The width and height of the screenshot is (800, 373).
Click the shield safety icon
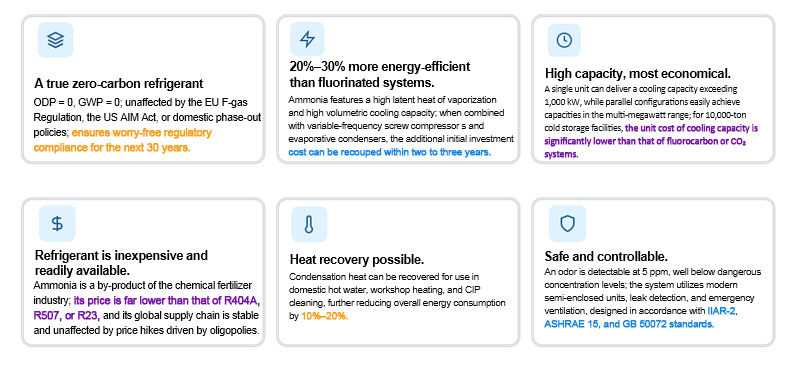(x=567, y=223)
